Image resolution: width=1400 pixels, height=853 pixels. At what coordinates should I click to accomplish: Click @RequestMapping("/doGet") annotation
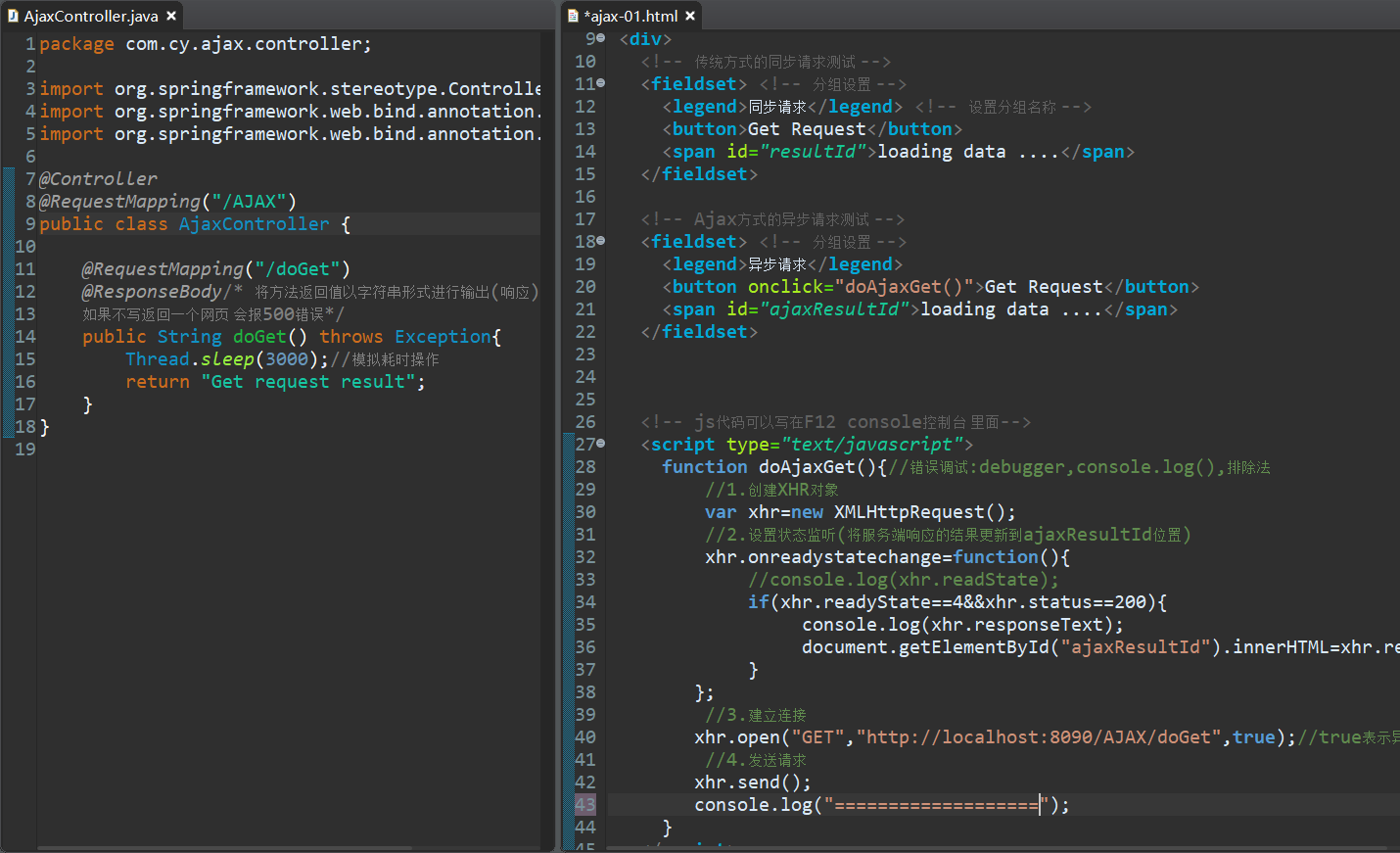pyautogui.click(x=216, y=268)
